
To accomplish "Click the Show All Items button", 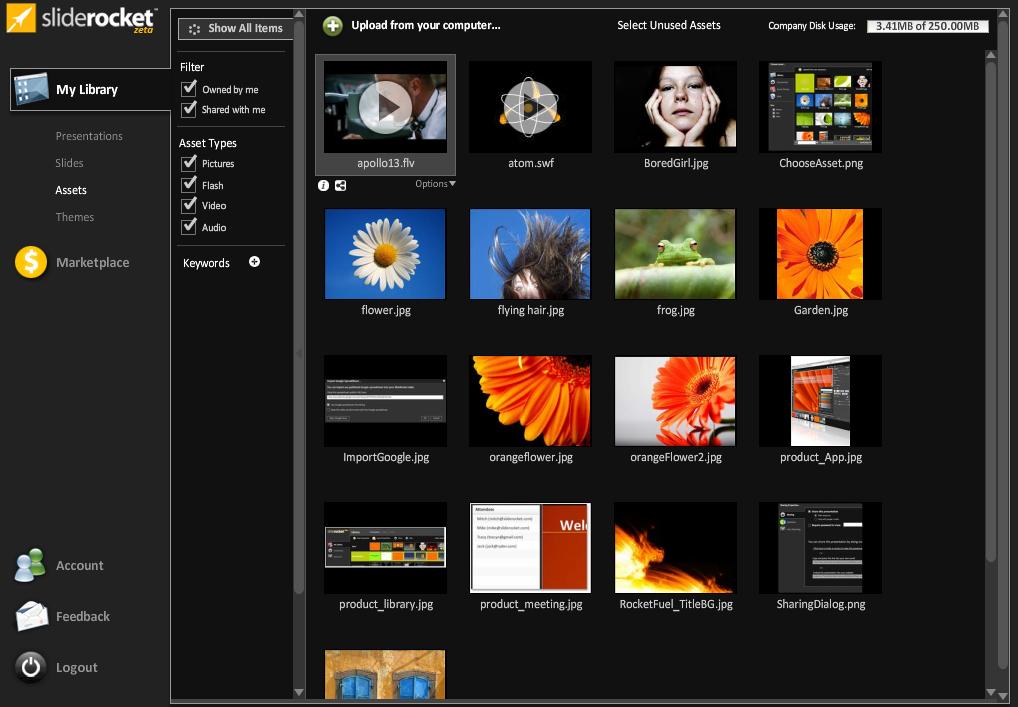I will (236, 29).
